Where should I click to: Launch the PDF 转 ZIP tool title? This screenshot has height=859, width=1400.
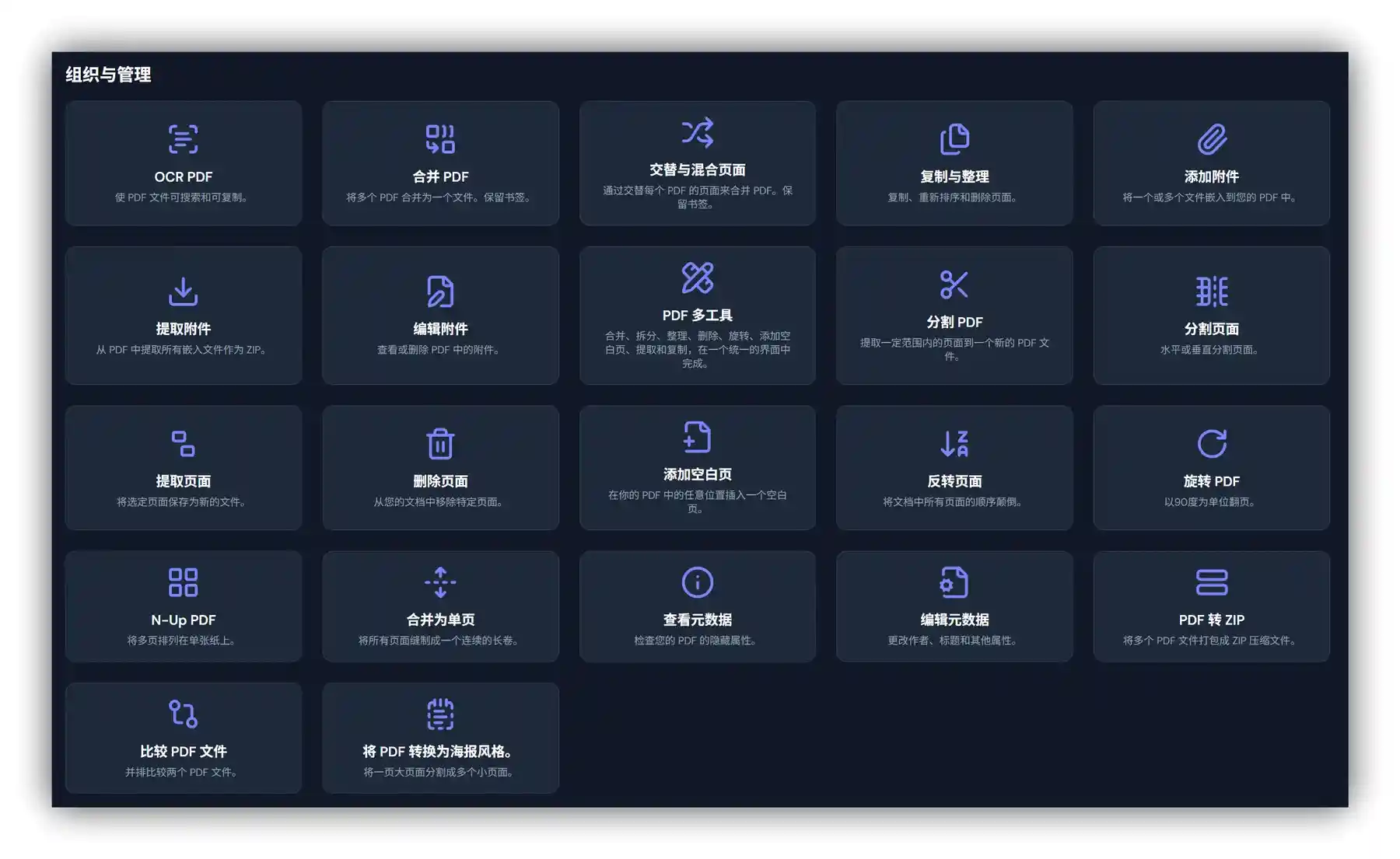(x=1211, y=620)
